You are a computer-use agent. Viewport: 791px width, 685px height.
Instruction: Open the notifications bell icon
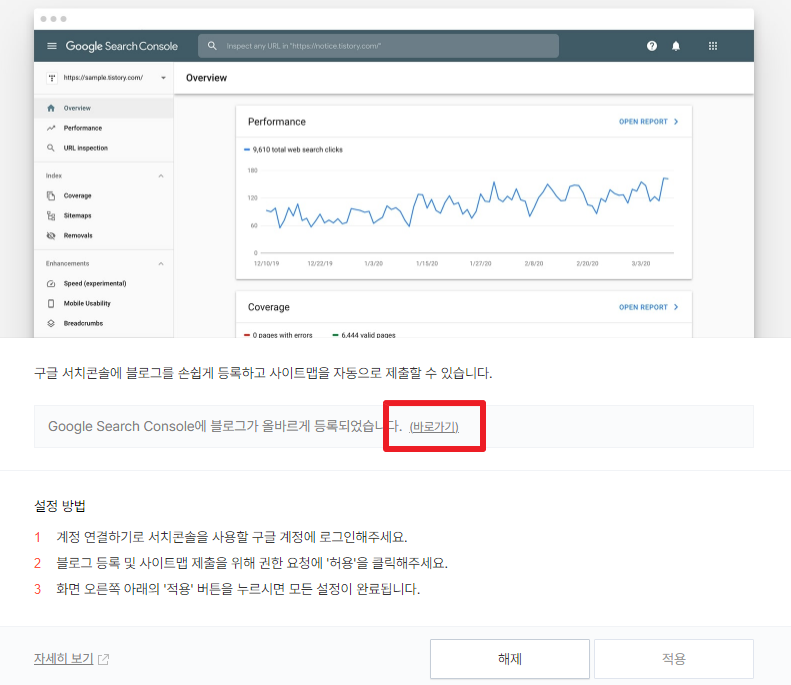coord(676,46)
